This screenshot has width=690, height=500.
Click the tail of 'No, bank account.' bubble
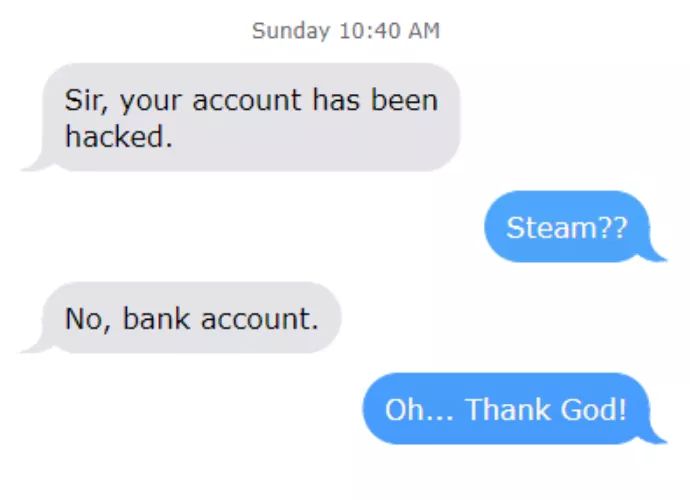pos(37,344)
